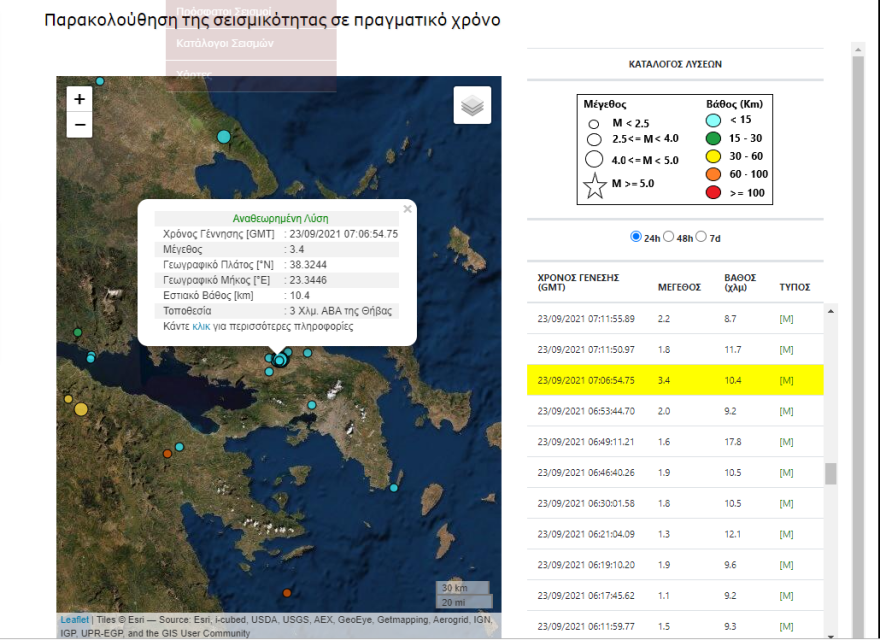Select the 48h time filter
The height and width of the screenshot is (640, 880).
(670, 236)
